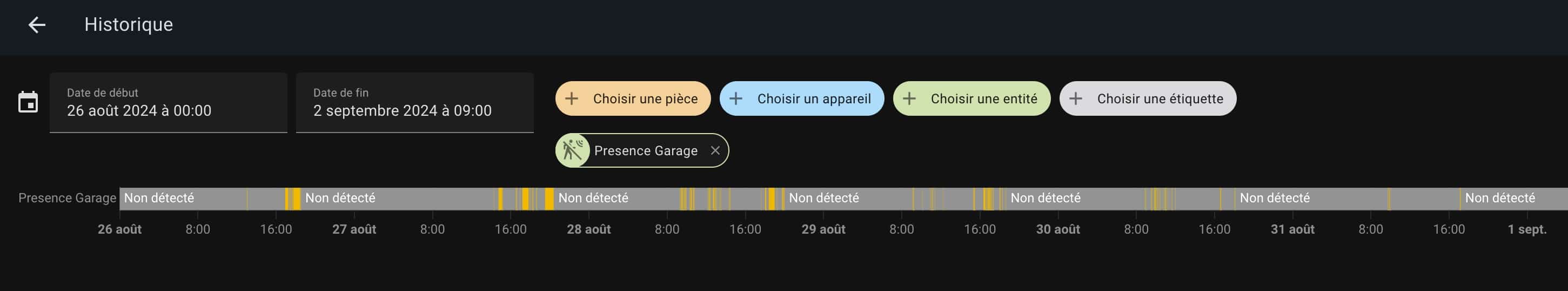Click the plus icon on Choisir une entité
The width and height of the screenshot is (1568, 291).
[909, 98]
